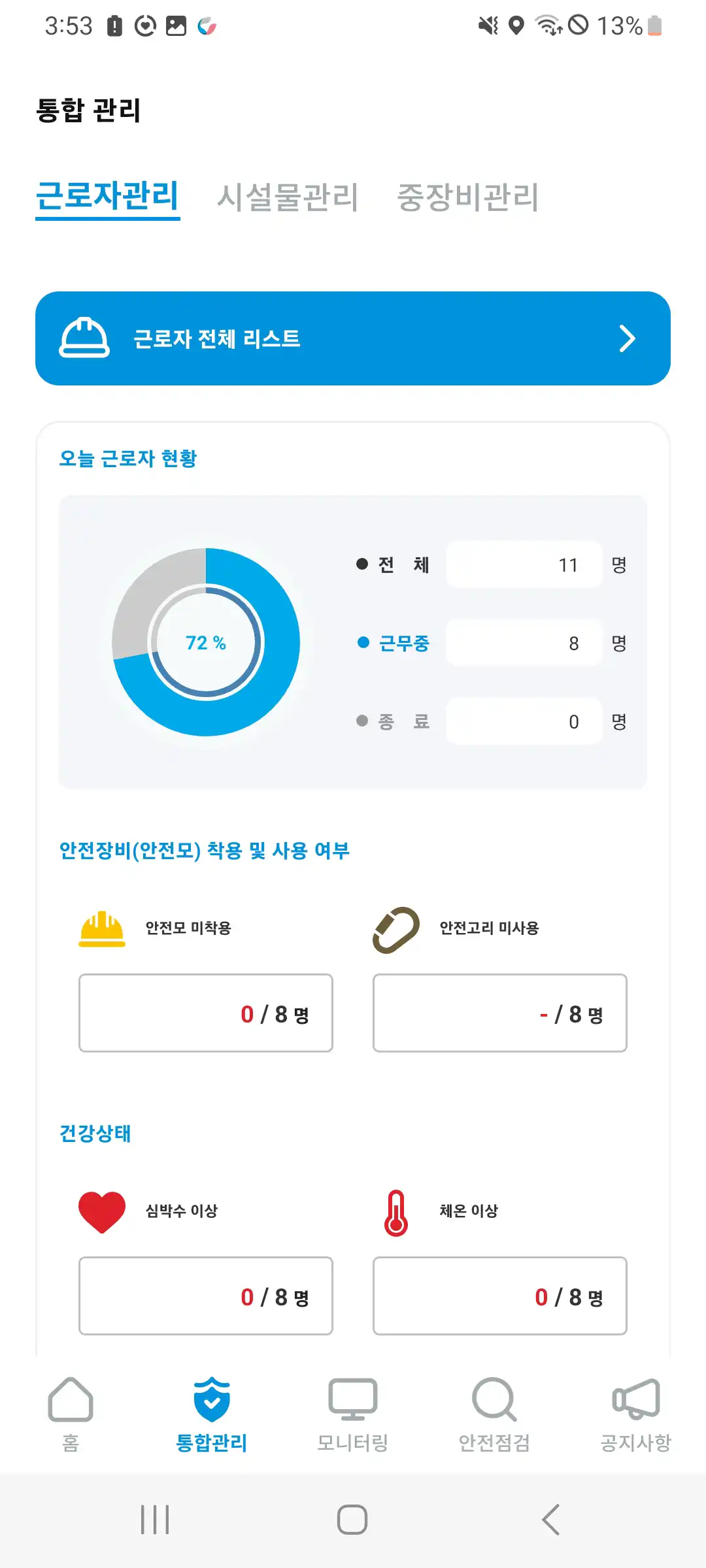706x1568 pixels.
Task: Tap the thermometer body temperature icon
Action: tap(396, 1213)
